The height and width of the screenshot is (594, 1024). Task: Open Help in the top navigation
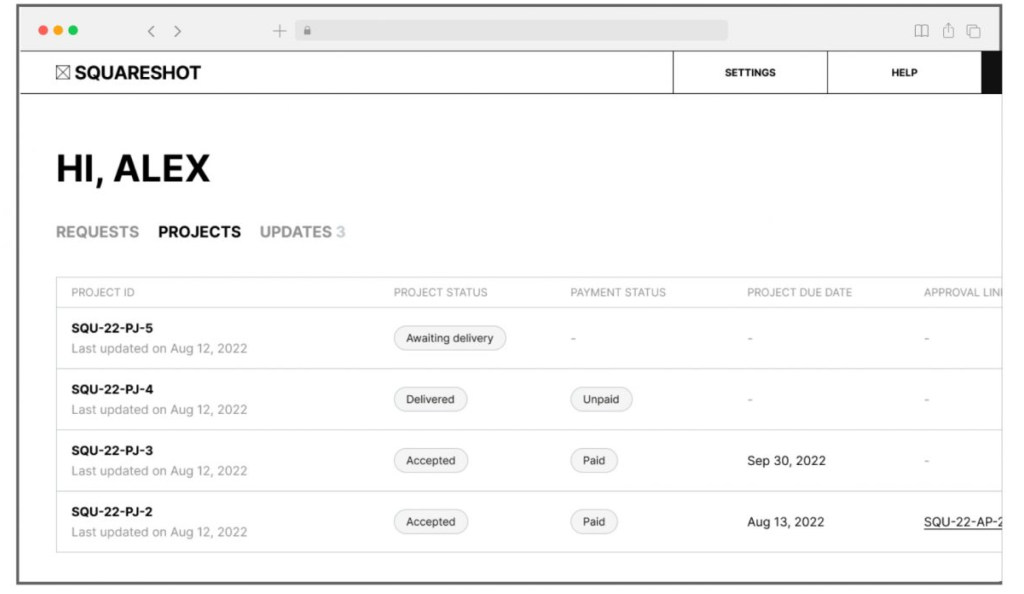click(904, 73)
